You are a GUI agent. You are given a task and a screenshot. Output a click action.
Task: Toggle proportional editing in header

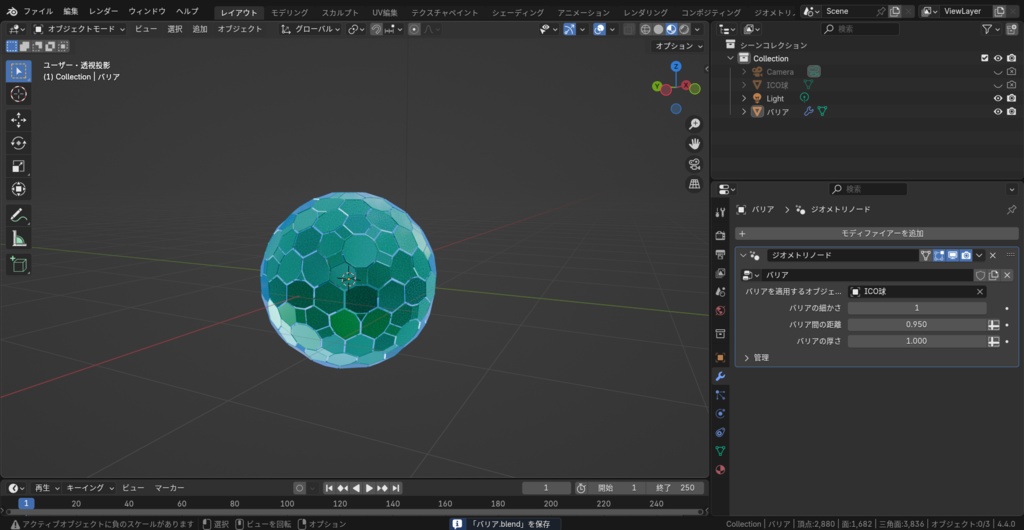coord(414,29)
